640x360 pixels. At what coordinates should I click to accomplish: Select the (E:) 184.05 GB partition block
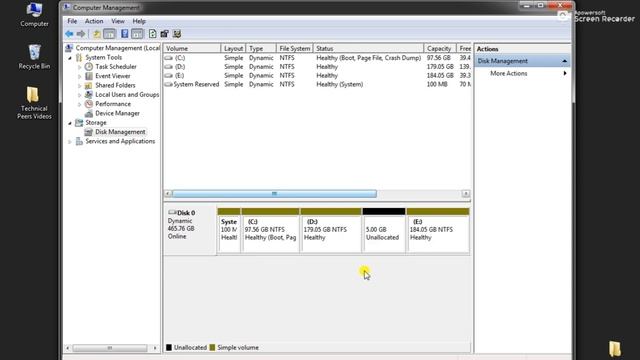pos(438,231)
